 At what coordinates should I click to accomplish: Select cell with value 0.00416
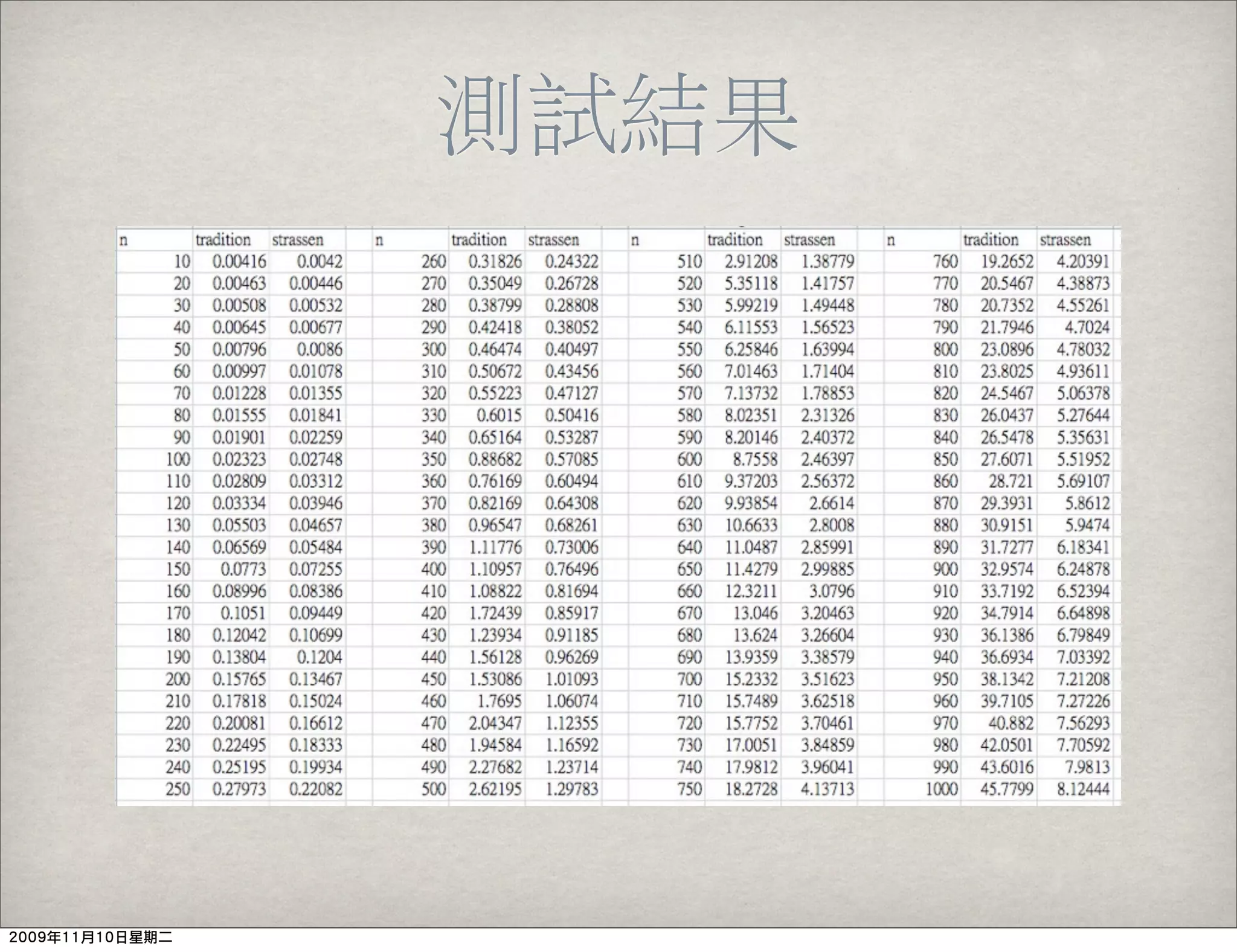(x=239, y=262)
